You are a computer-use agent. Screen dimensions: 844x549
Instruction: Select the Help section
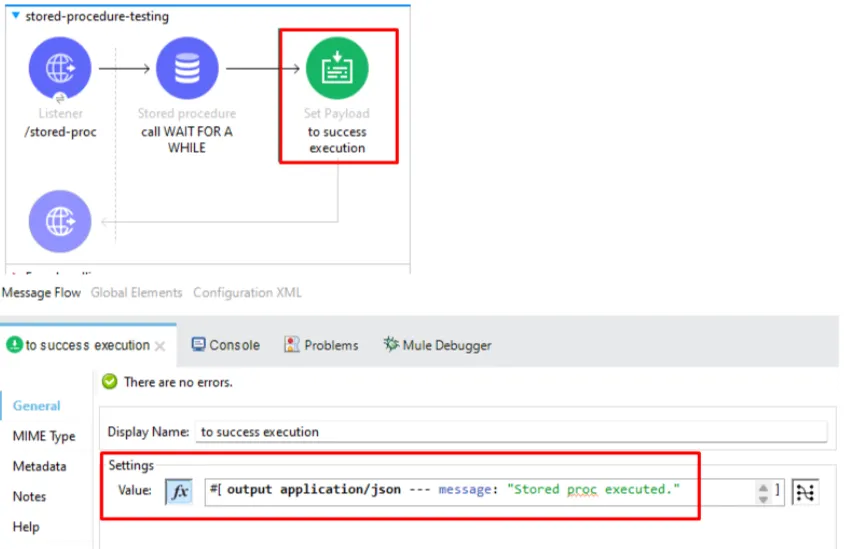(26, 526)
